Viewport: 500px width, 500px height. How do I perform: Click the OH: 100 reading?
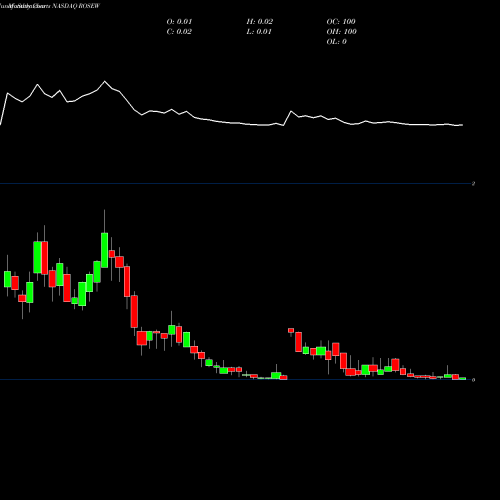[342, 32]
